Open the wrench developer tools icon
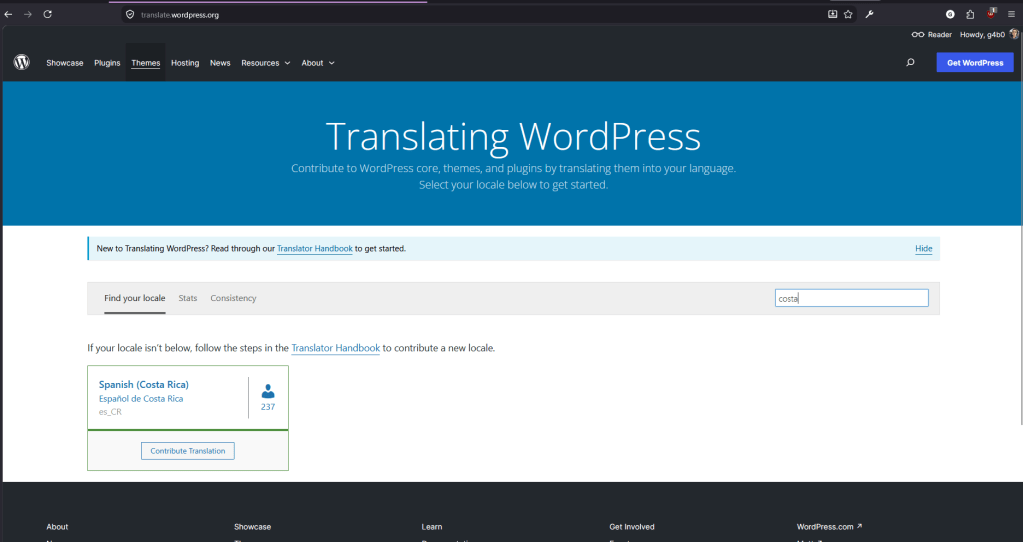Screen dimensions: 1023x542 [870, 14]
